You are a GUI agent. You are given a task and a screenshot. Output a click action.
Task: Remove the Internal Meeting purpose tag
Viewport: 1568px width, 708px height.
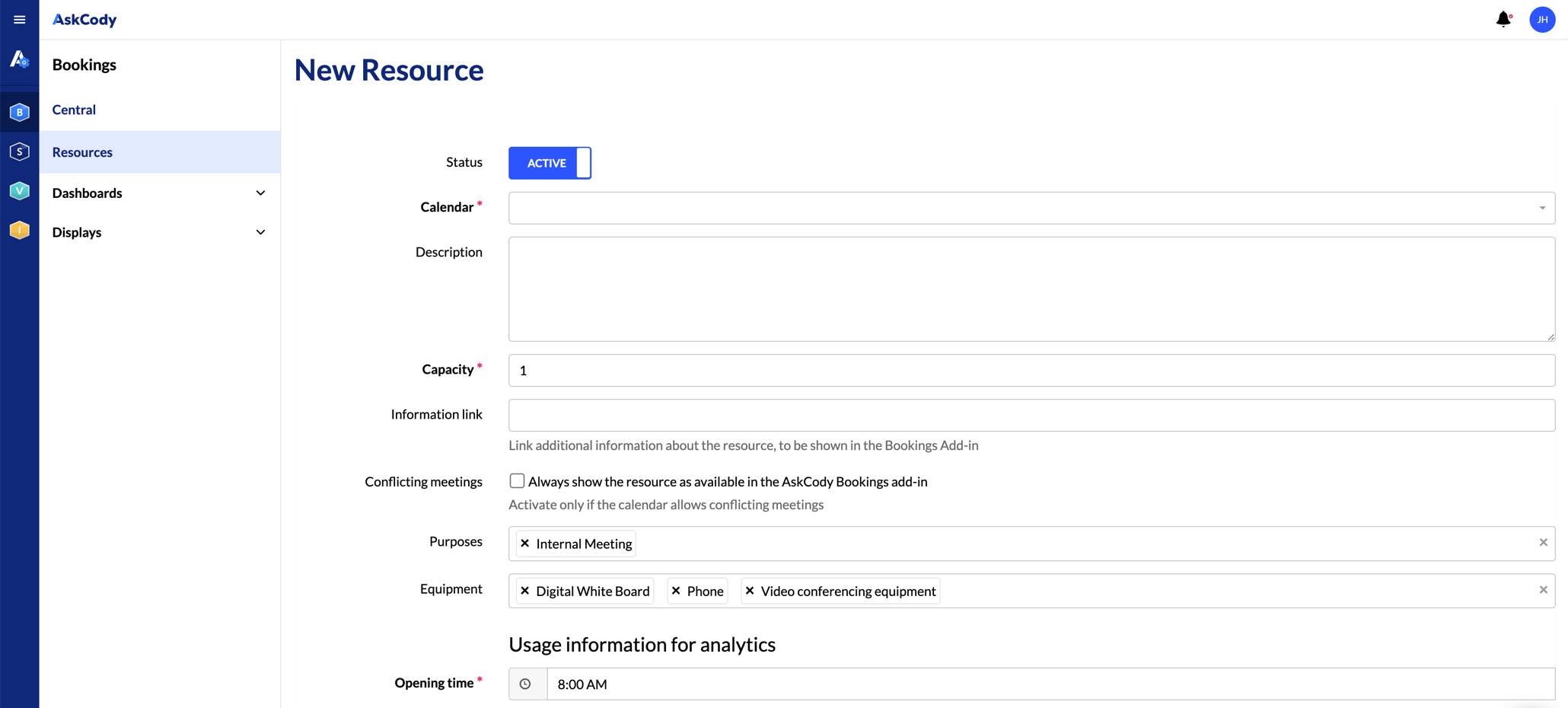point(524,544)
